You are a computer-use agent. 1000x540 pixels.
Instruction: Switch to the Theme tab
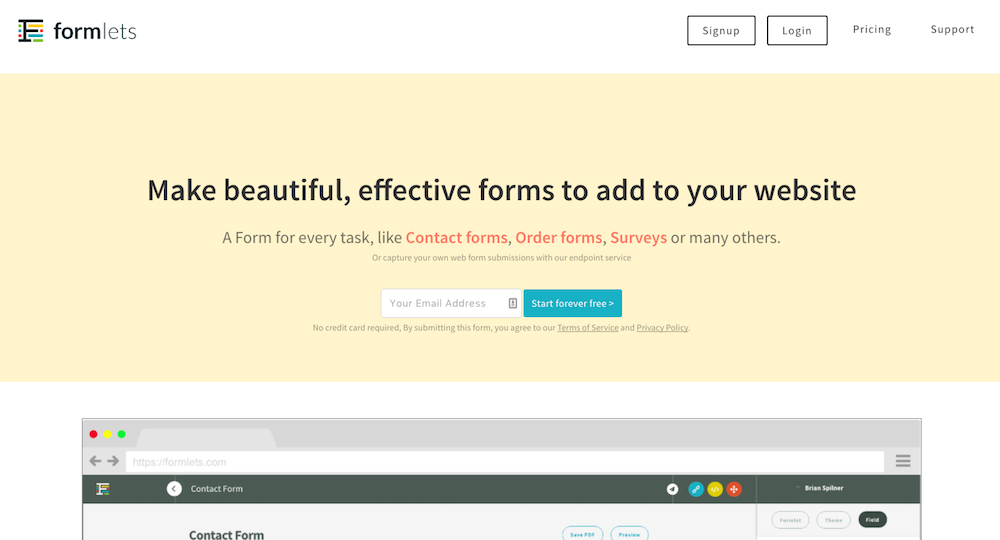(x=833, y=520)
